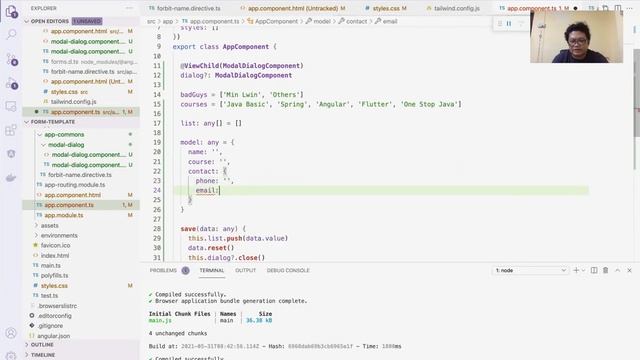Open angular.json in file tree
Viewport: 640px width, 360px height.
[x=53, y=336]
